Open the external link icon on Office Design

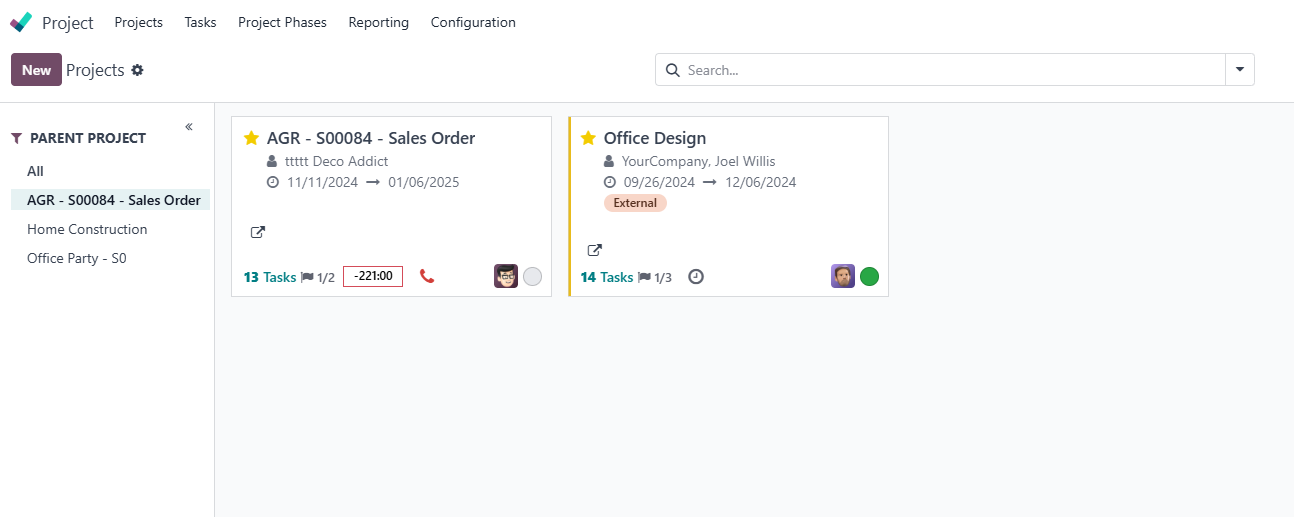pos(594,250)
